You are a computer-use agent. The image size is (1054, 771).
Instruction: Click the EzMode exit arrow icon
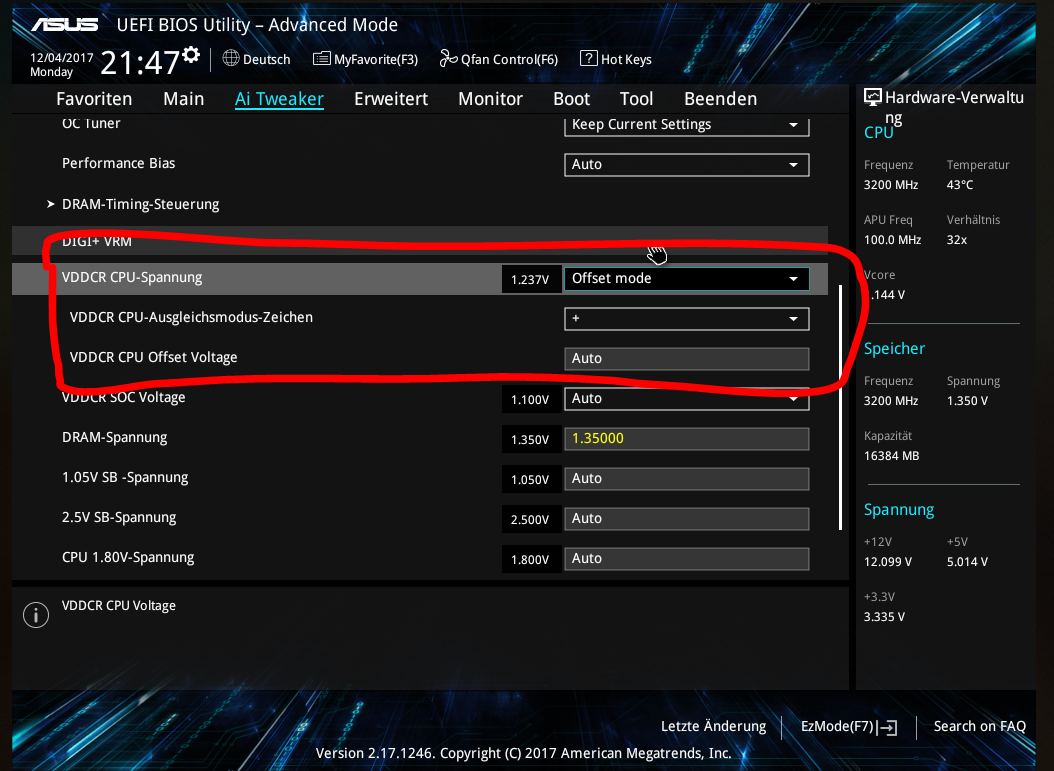click(888, 727)
